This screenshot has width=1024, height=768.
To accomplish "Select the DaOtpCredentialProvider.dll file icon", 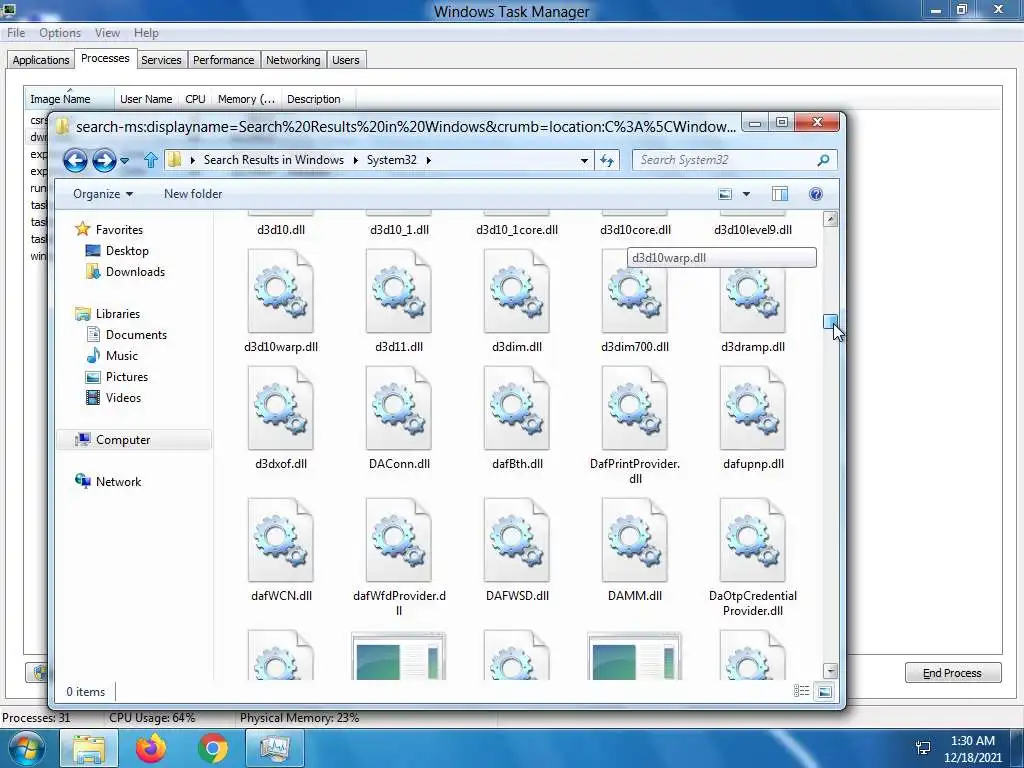I will [753, 540].
